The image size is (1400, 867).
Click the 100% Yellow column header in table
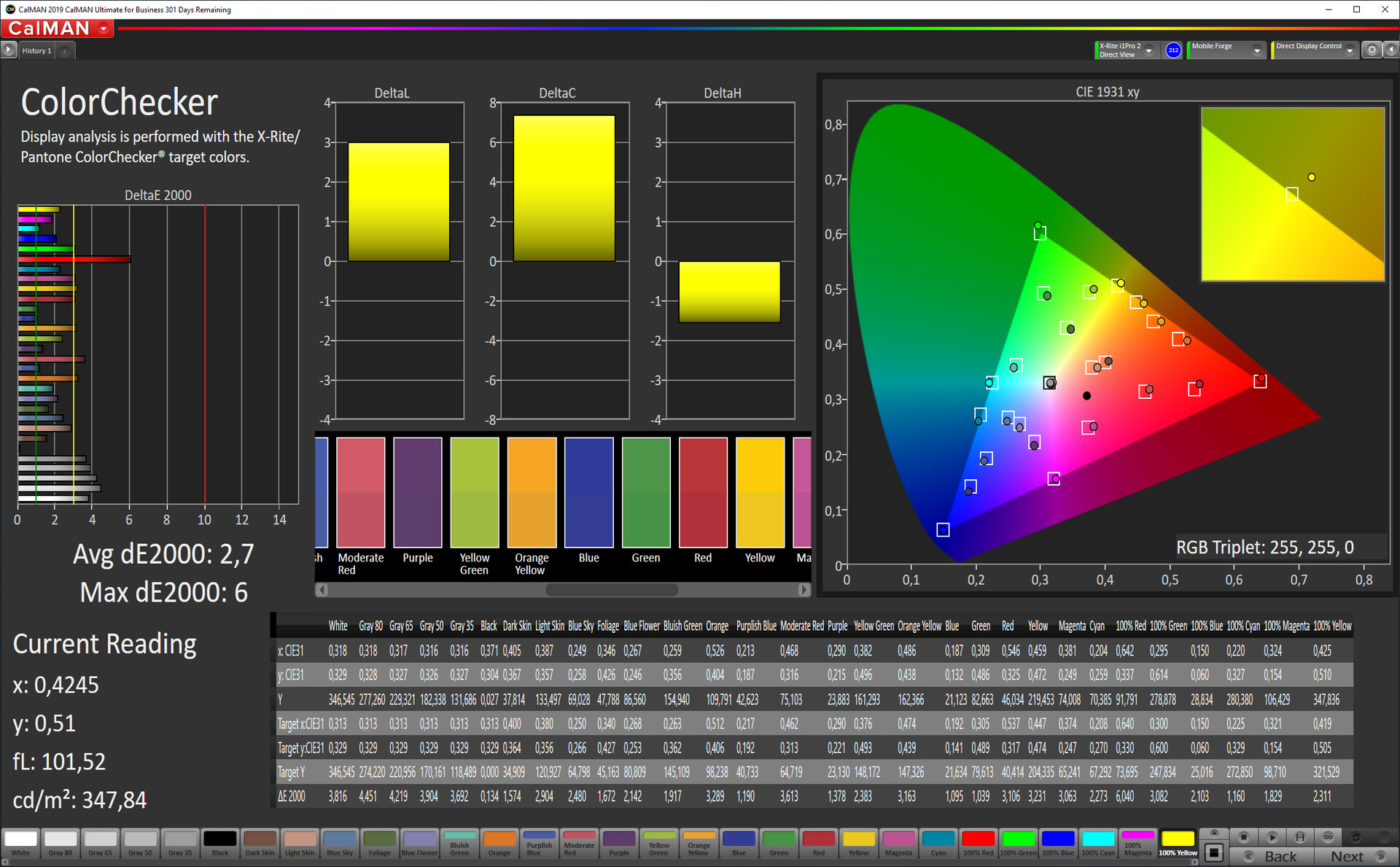(1332, 626)
